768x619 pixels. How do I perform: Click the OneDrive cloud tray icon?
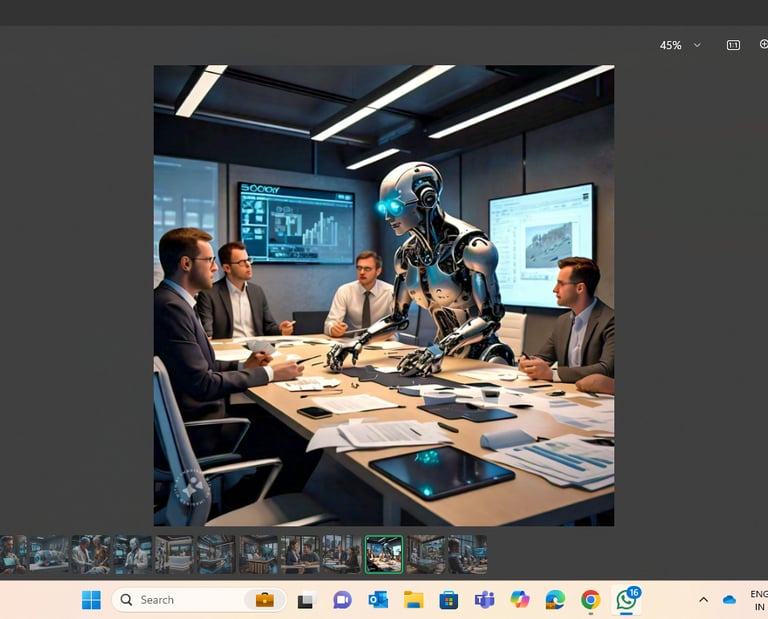point(729,600)
